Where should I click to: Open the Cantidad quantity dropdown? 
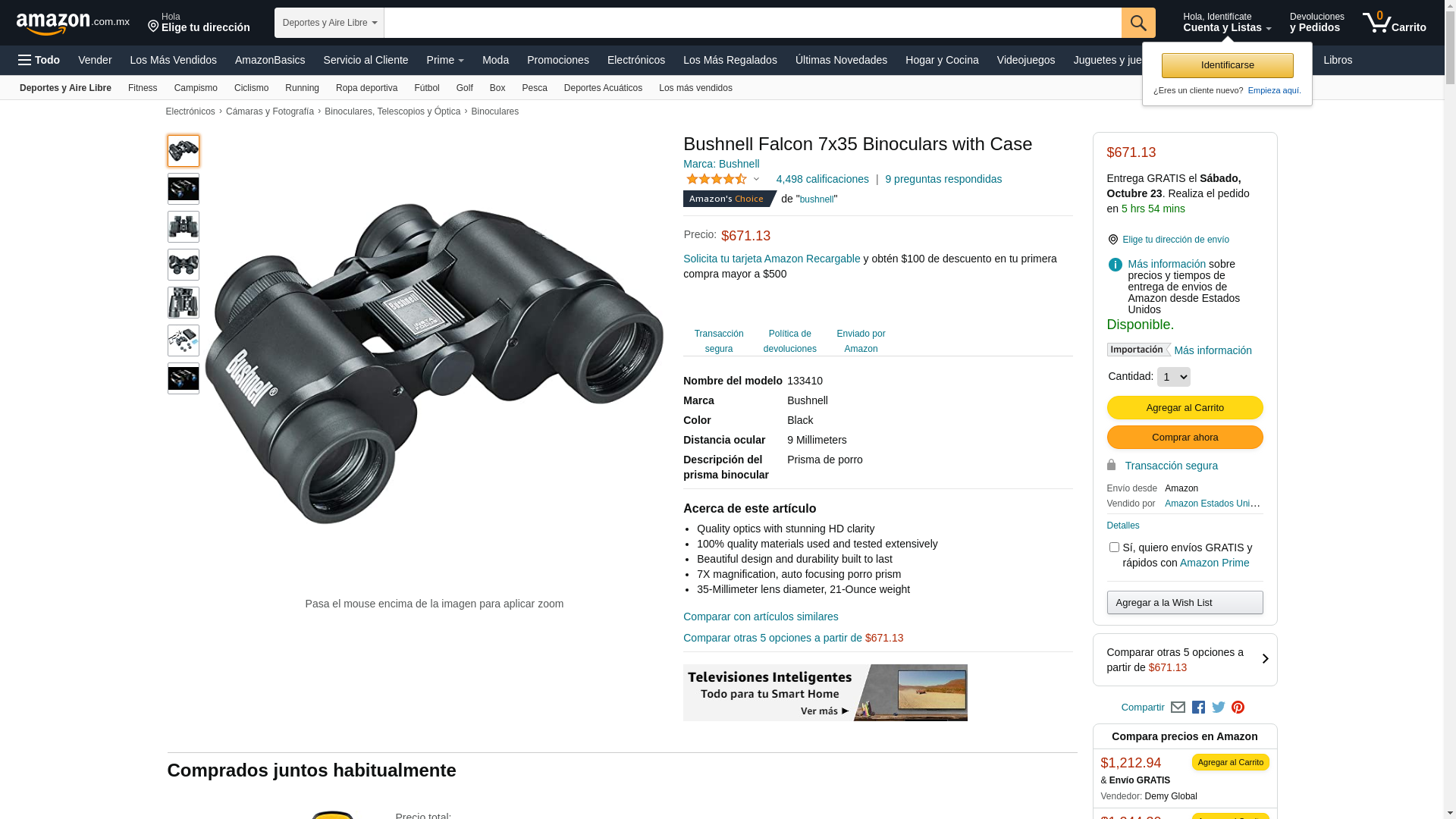click(x=1174, y=377)
